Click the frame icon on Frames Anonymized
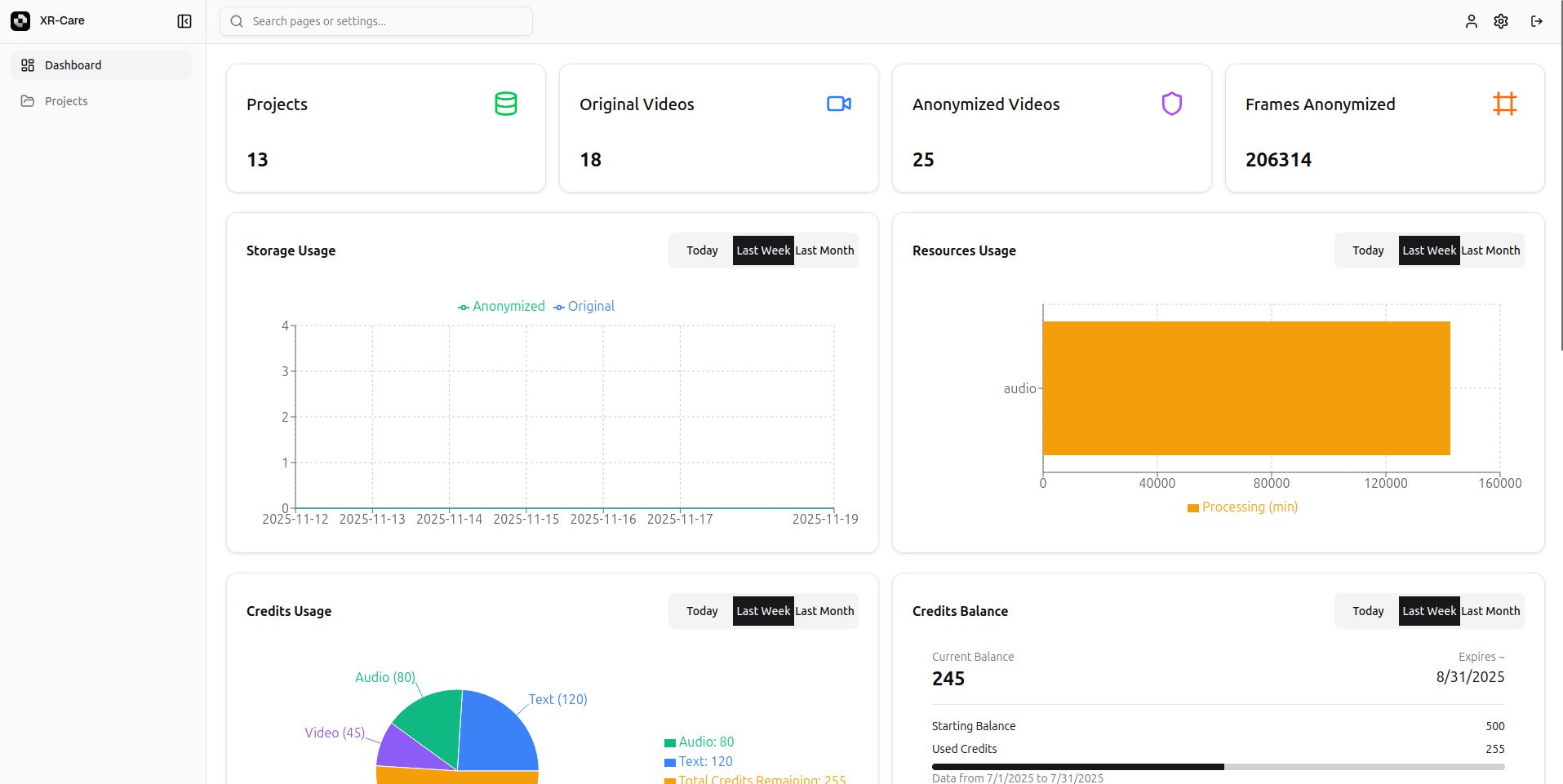 [x=1505, y=104]
